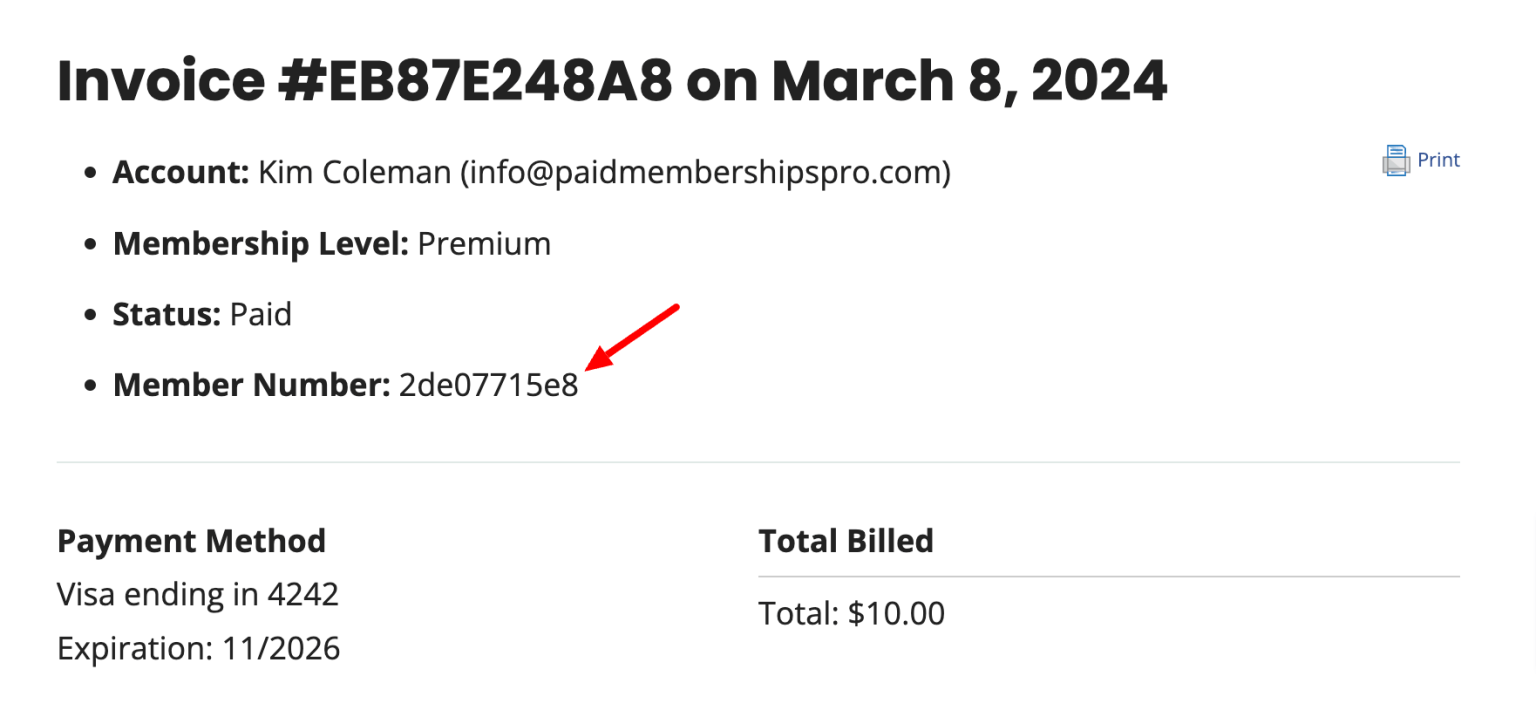Click the bullet beside the Status entry
The height and width of the screenshot is (717, 1536).
click(90, 313)
